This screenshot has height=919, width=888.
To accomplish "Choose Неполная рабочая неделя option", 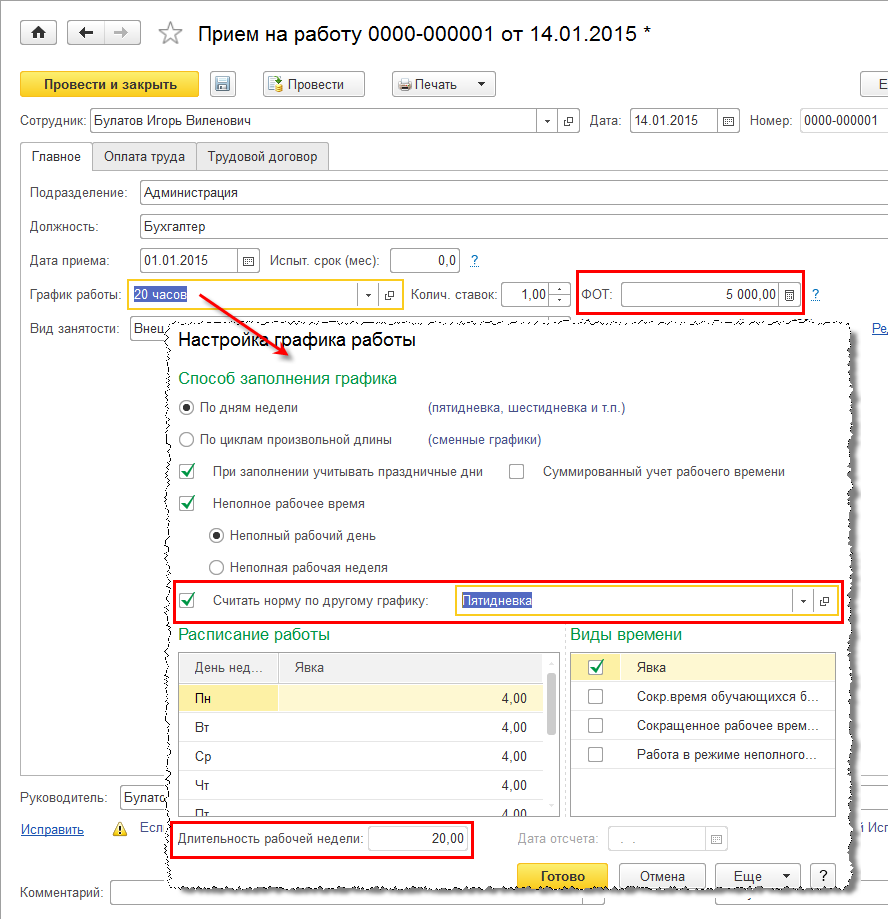I will coord(216,567).
